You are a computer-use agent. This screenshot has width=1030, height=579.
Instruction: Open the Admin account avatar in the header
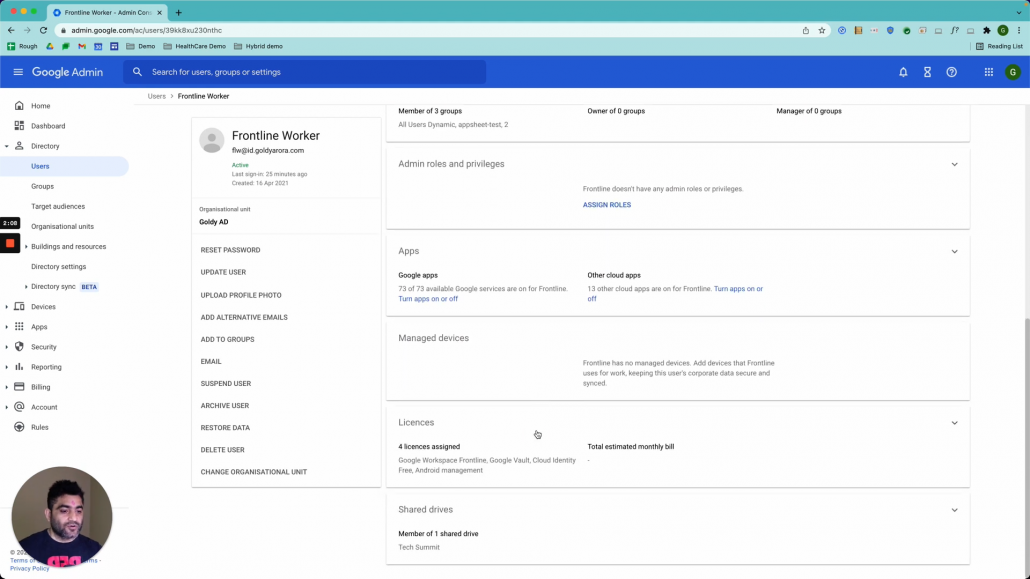pos(1013,72)
